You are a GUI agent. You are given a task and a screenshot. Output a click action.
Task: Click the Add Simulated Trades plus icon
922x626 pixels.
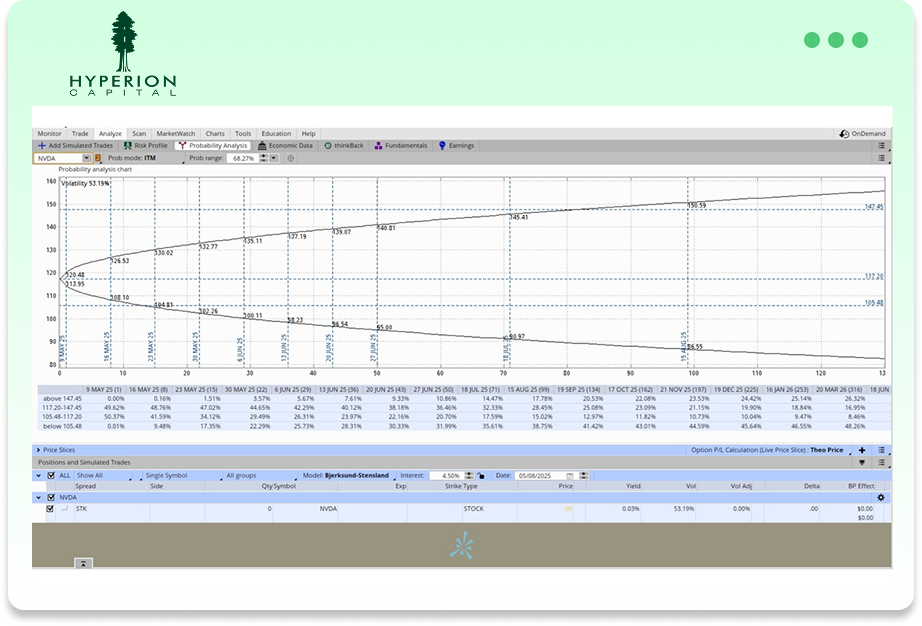41,146
